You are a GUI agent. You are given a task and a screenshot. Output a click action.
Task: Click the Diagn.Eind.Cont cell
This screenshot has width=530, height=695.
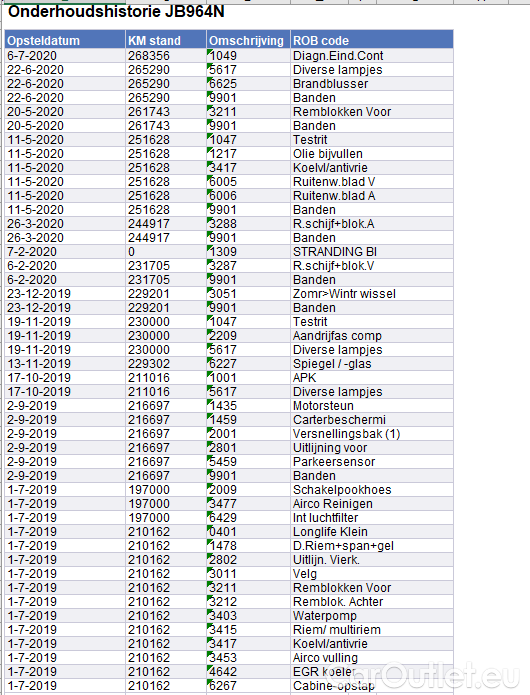[x=372, y=56]
